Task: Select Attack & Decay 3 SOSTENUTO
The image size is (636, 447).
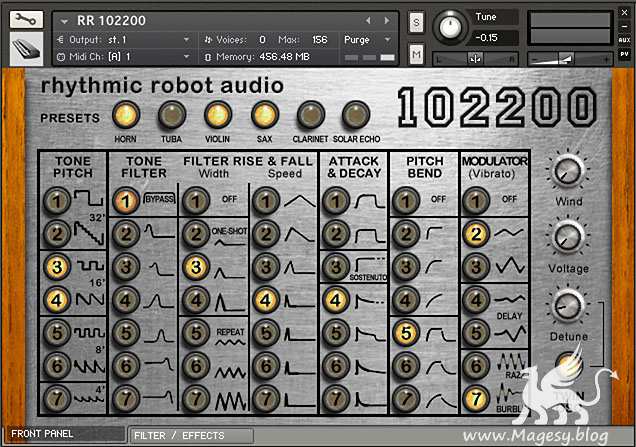Action: [336, 267]
